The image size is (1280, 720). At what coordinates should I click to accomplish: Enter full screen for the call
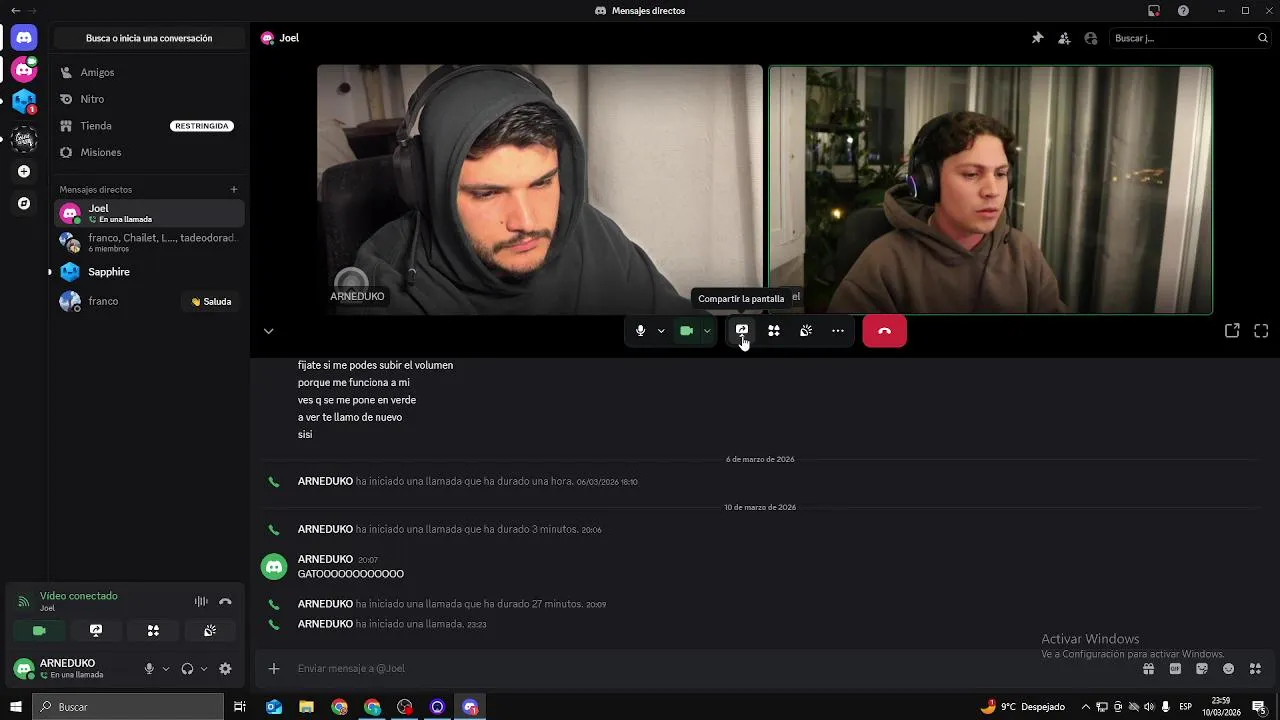tap(1261, 331)
